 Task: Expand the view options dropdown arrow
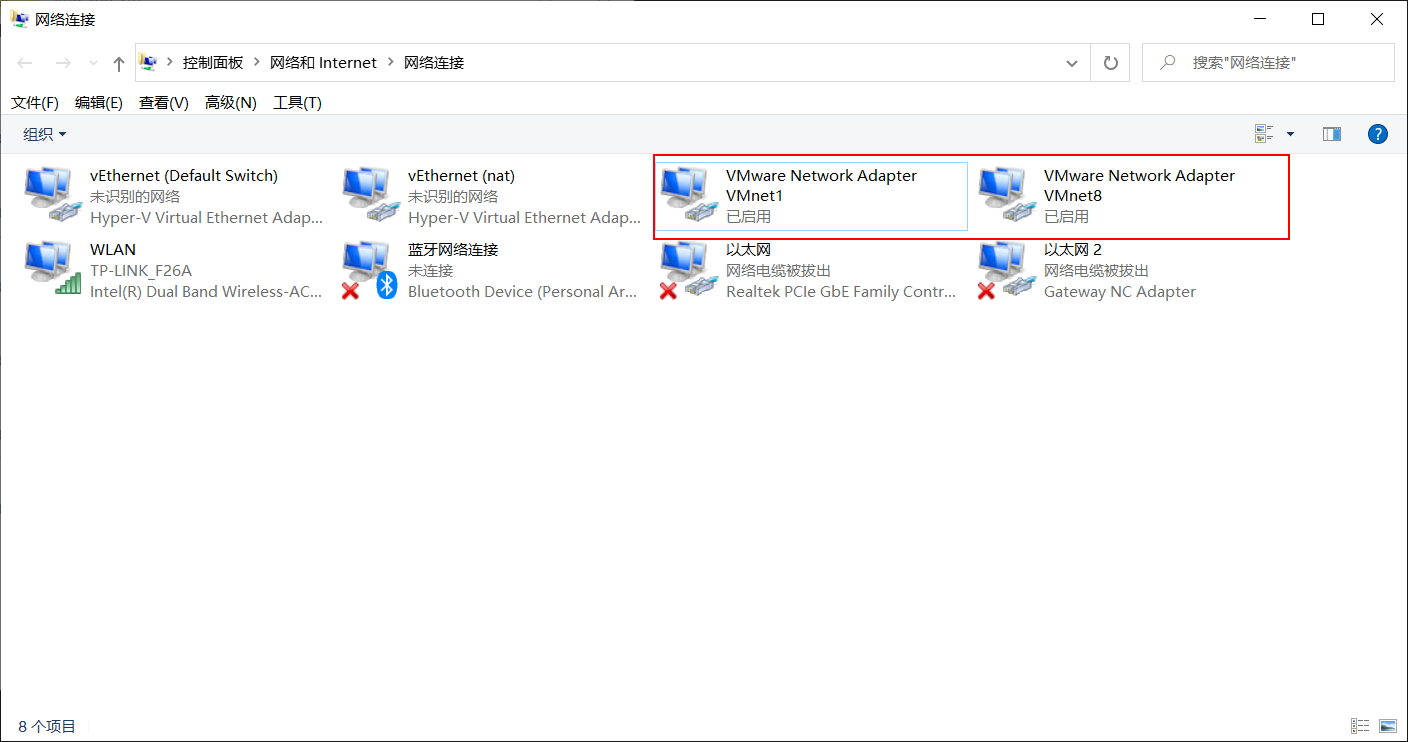tap(1290, 134)
